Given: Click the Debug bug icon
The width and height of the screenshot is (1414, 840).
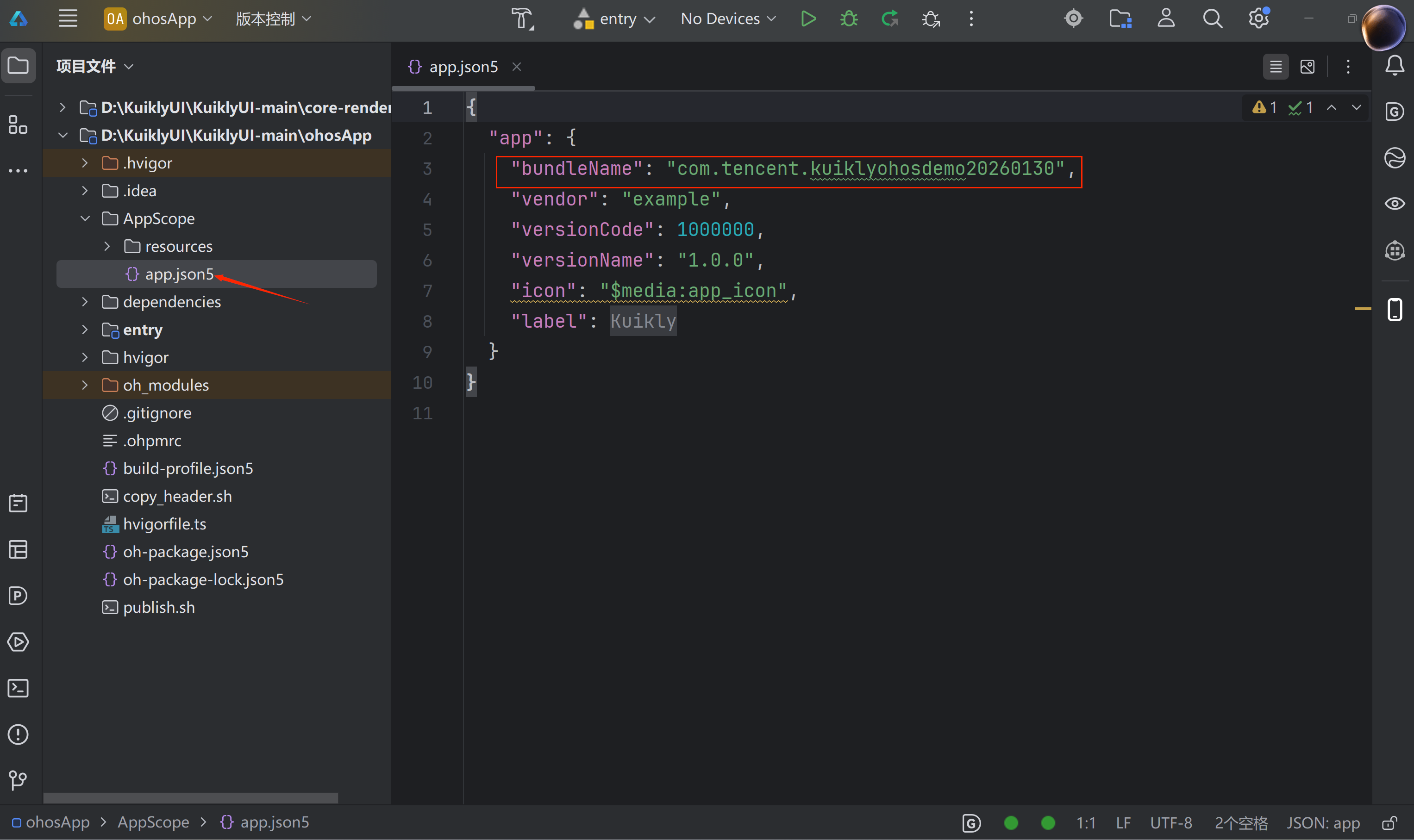Looking at the screenshot, I should click(x=848, y=19).
